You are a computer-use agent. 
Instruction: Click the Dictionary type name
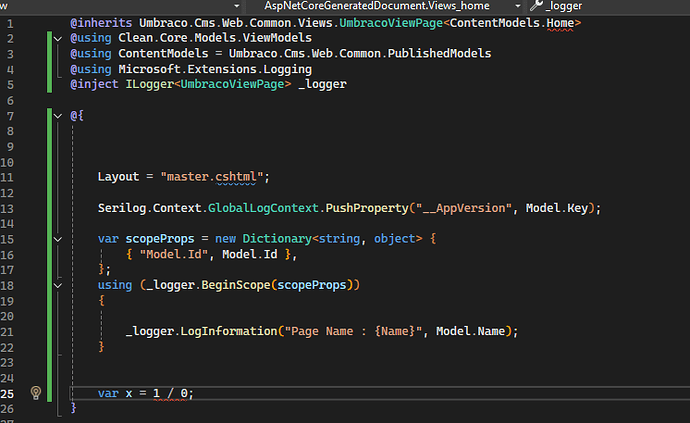[x=277, y=239]
